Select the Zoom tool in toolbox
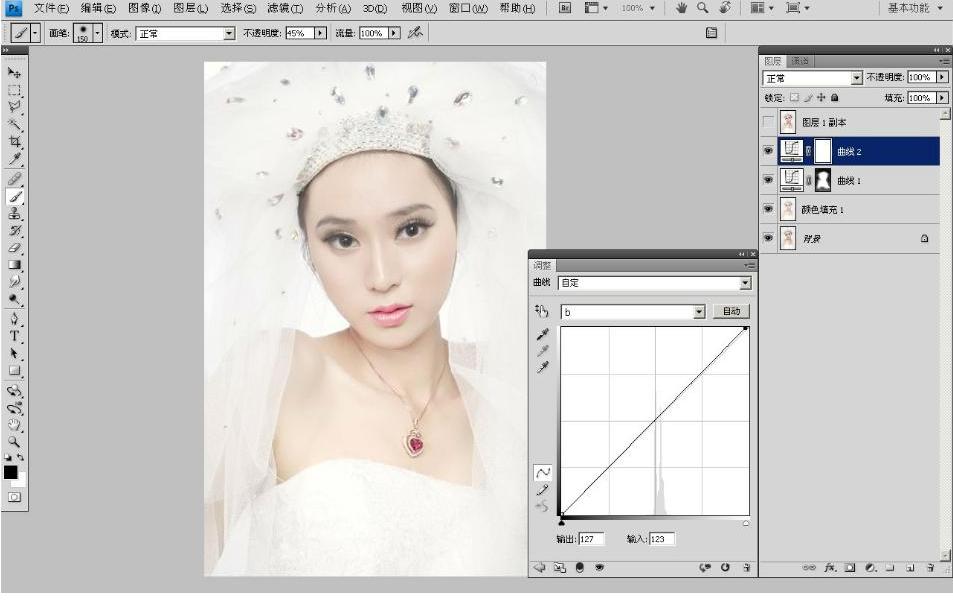Image resolution: width=953 pixels, height=603 pixels. (x=14, y=442)
